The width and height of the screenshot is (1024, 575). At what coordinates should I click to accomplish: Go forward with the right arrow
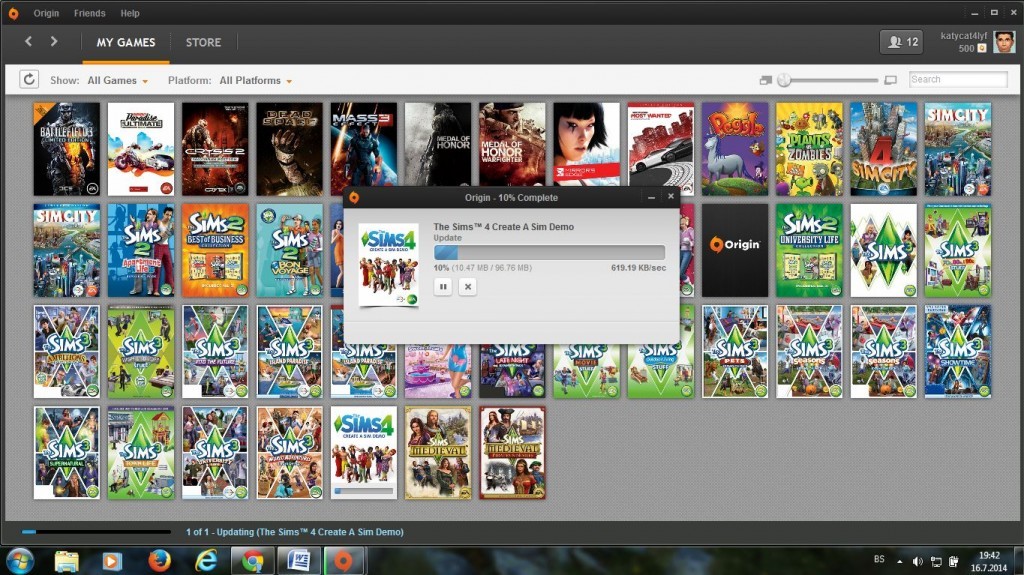(54, 42)
